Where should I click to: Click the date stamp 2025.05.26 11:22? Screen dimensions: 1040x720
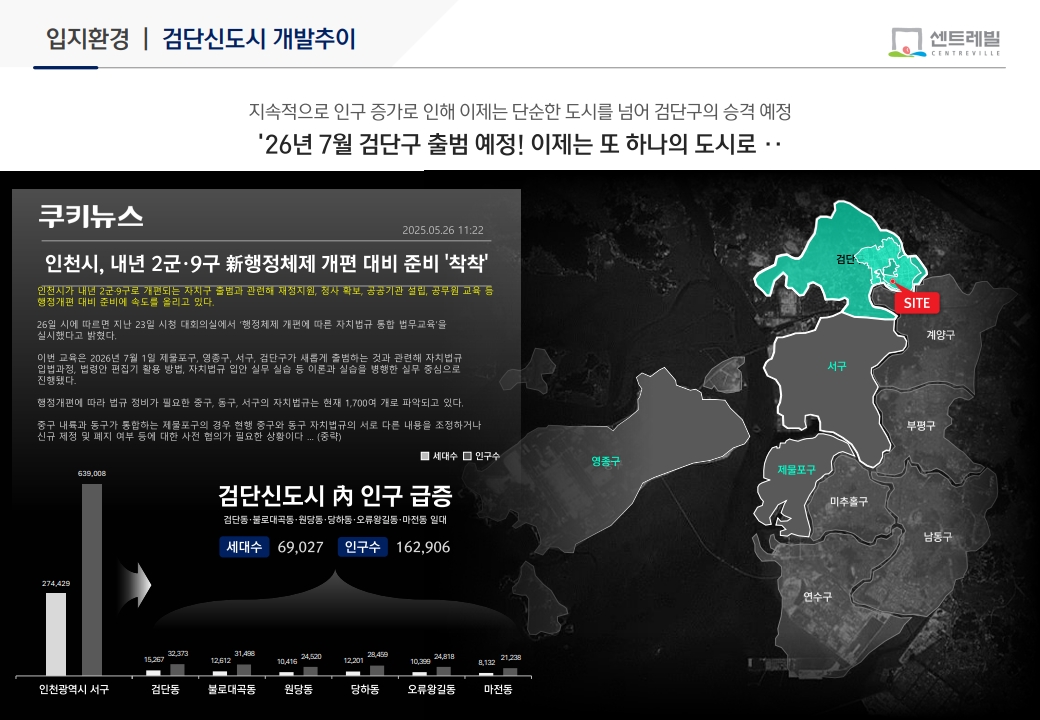442,230
